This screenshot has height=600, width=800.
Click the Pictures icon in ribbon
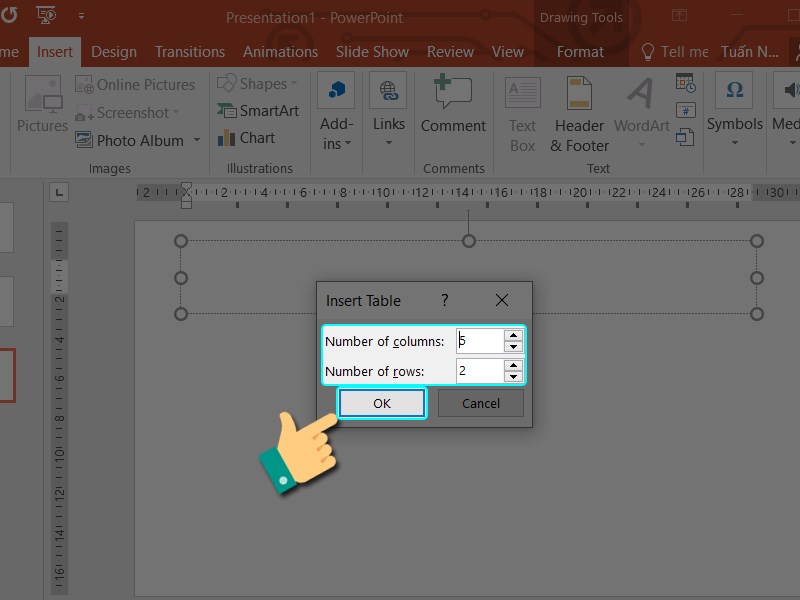click(42, 105)
